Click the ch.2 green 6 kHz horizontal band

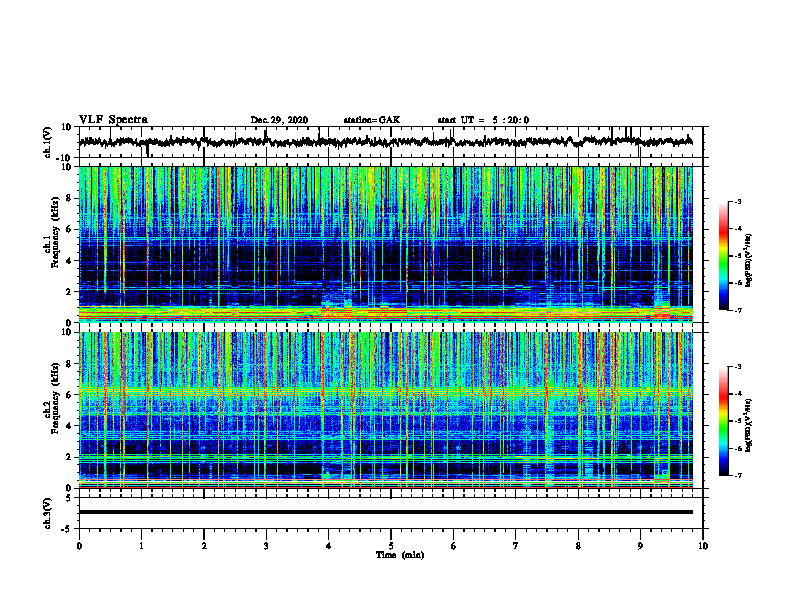386,391
